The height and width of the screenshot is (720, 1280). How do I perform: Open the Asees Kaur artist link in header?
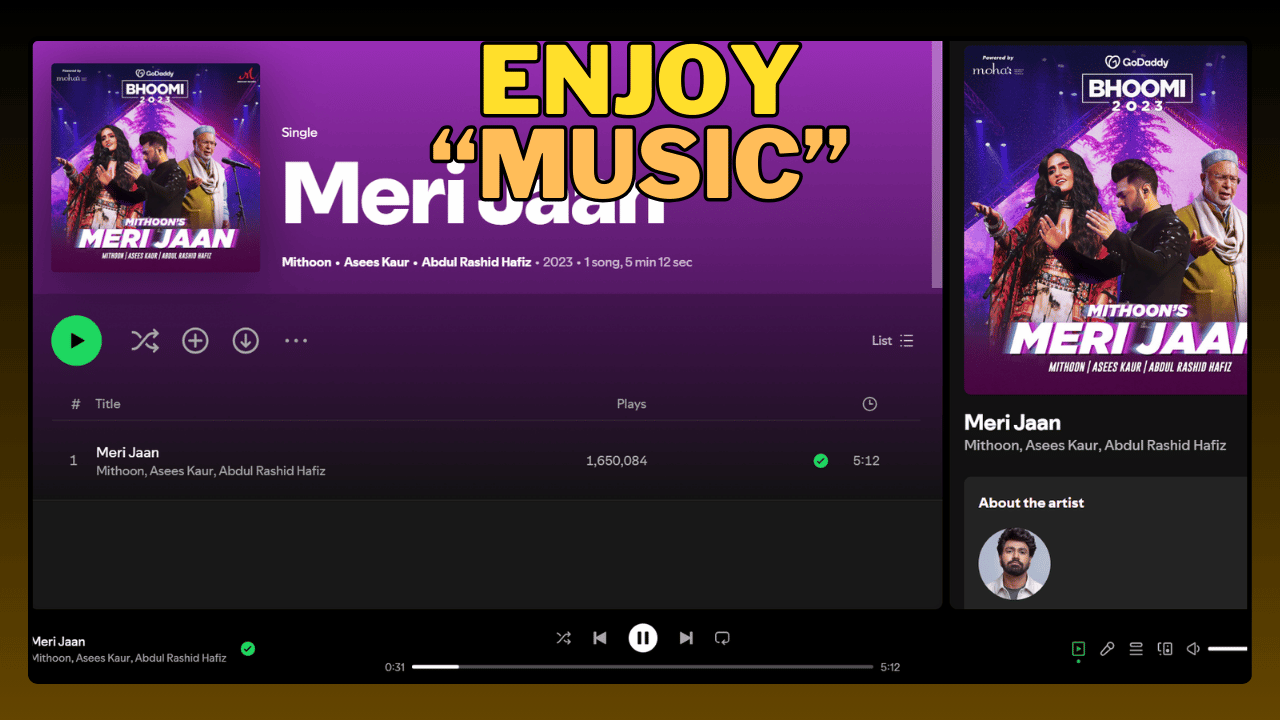[377, 262]
